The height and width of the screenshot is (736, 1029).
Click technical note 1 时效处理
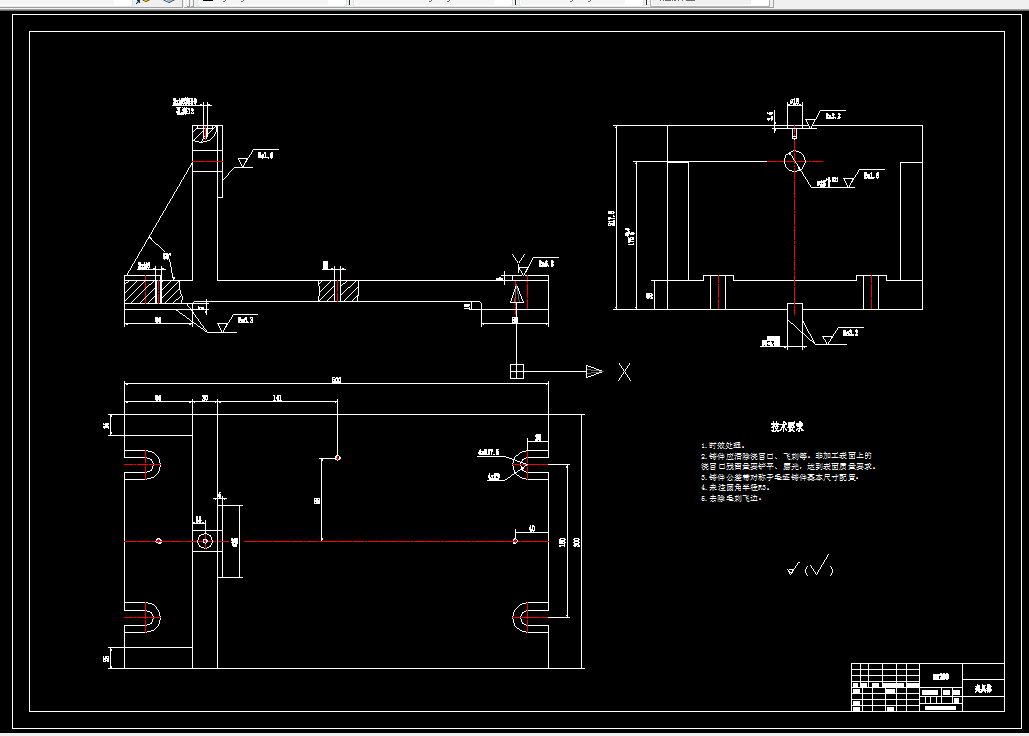coord(723,445)
